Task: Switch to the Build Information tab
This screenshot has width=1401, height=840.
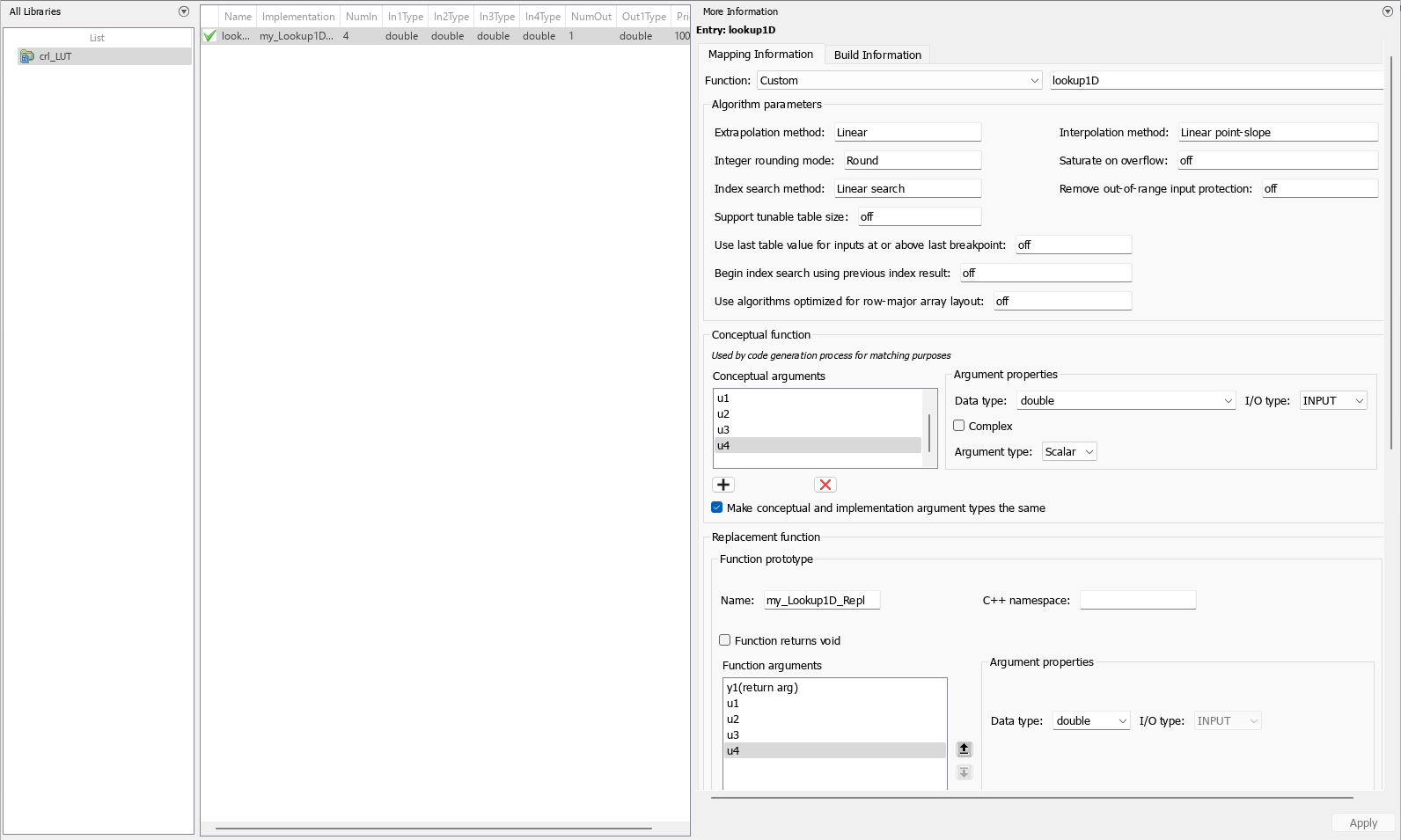Action: click(877, 55)
